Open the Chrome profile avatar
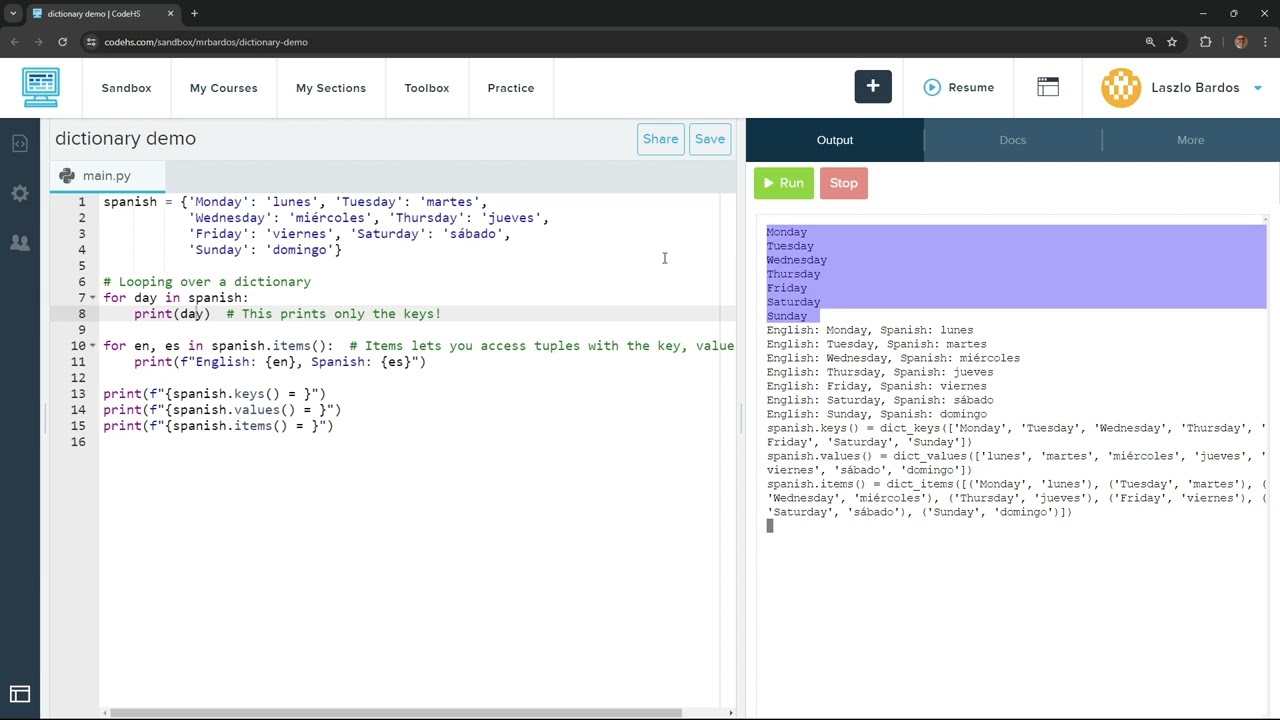 click(x=1241, y=42)
